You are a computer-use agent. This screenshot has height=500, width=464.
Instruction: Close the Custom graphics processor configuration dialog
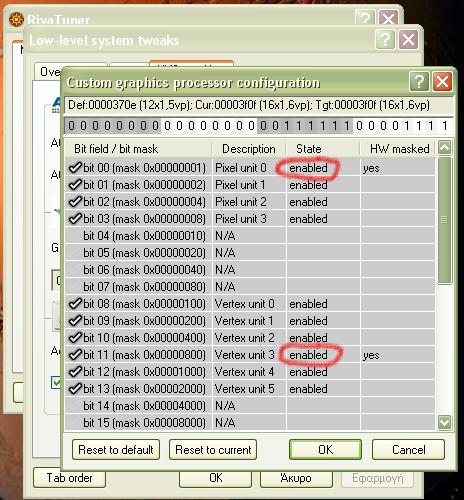(x=442, y=81)
